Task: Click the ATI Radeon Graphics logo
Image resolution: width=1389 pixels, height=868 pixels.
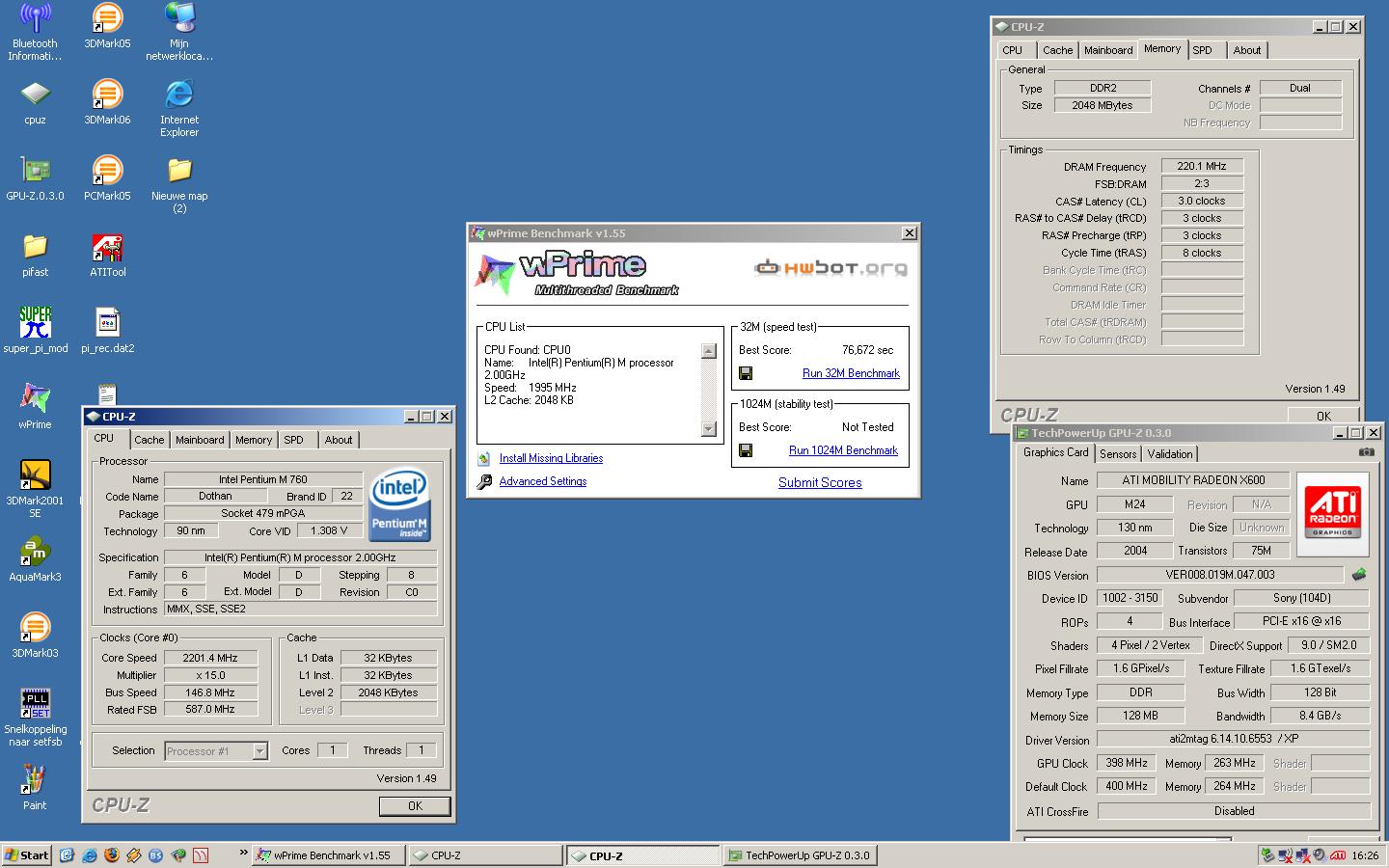Action: pos(1332,514)
